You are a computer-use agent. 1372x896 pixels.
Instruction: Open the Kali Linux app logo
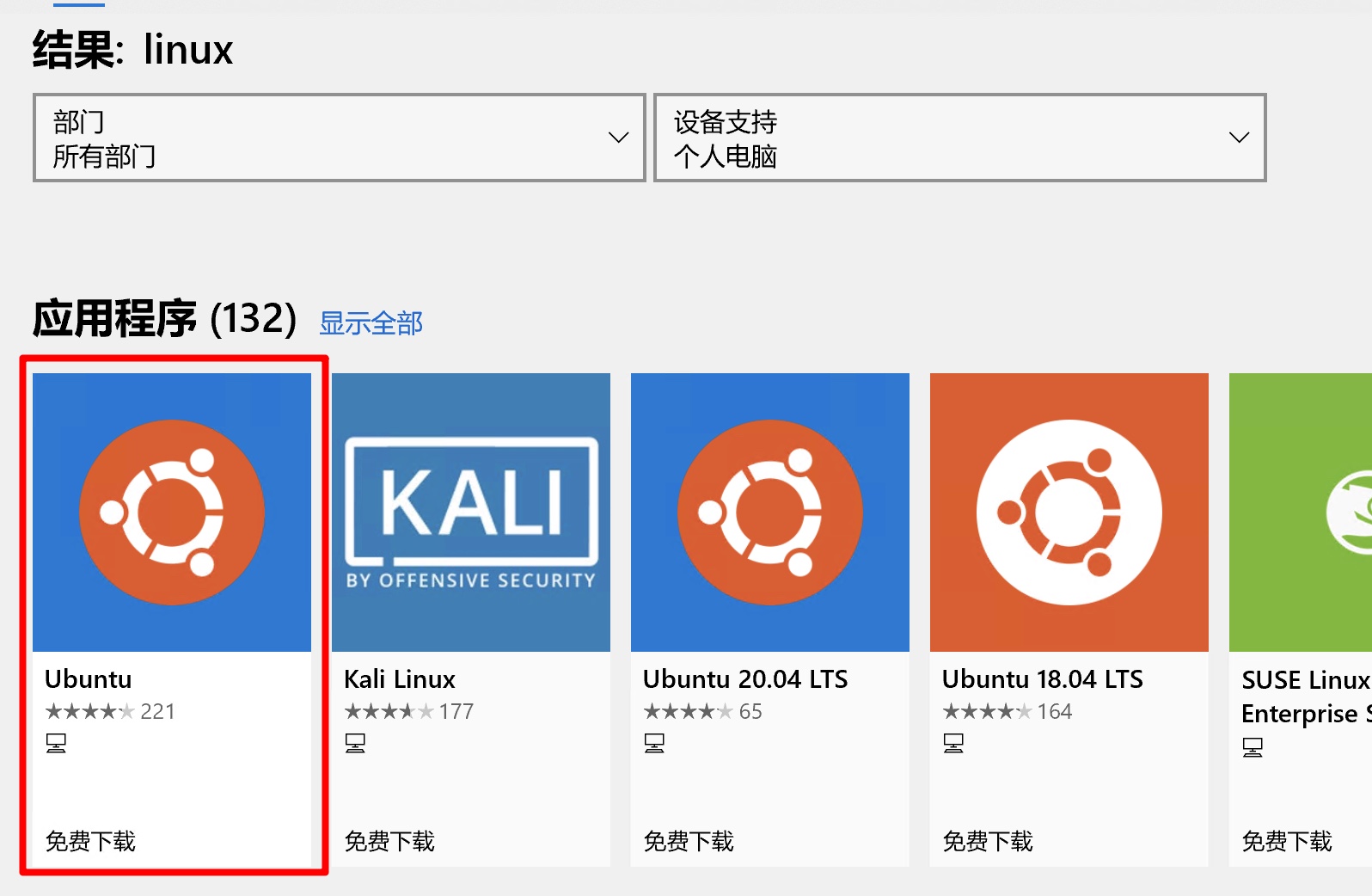coord(471,512)
